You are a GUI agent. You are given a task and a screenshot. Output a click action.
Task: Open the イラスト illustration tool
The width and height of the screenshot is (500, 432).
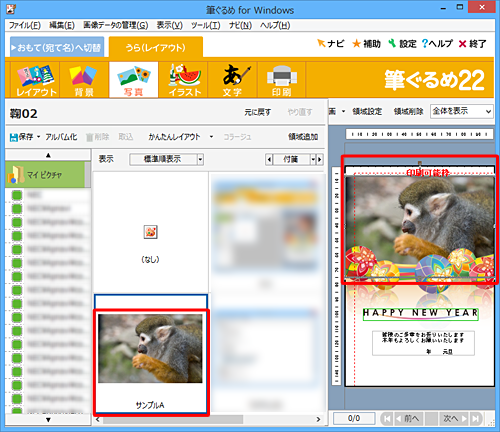183,80
